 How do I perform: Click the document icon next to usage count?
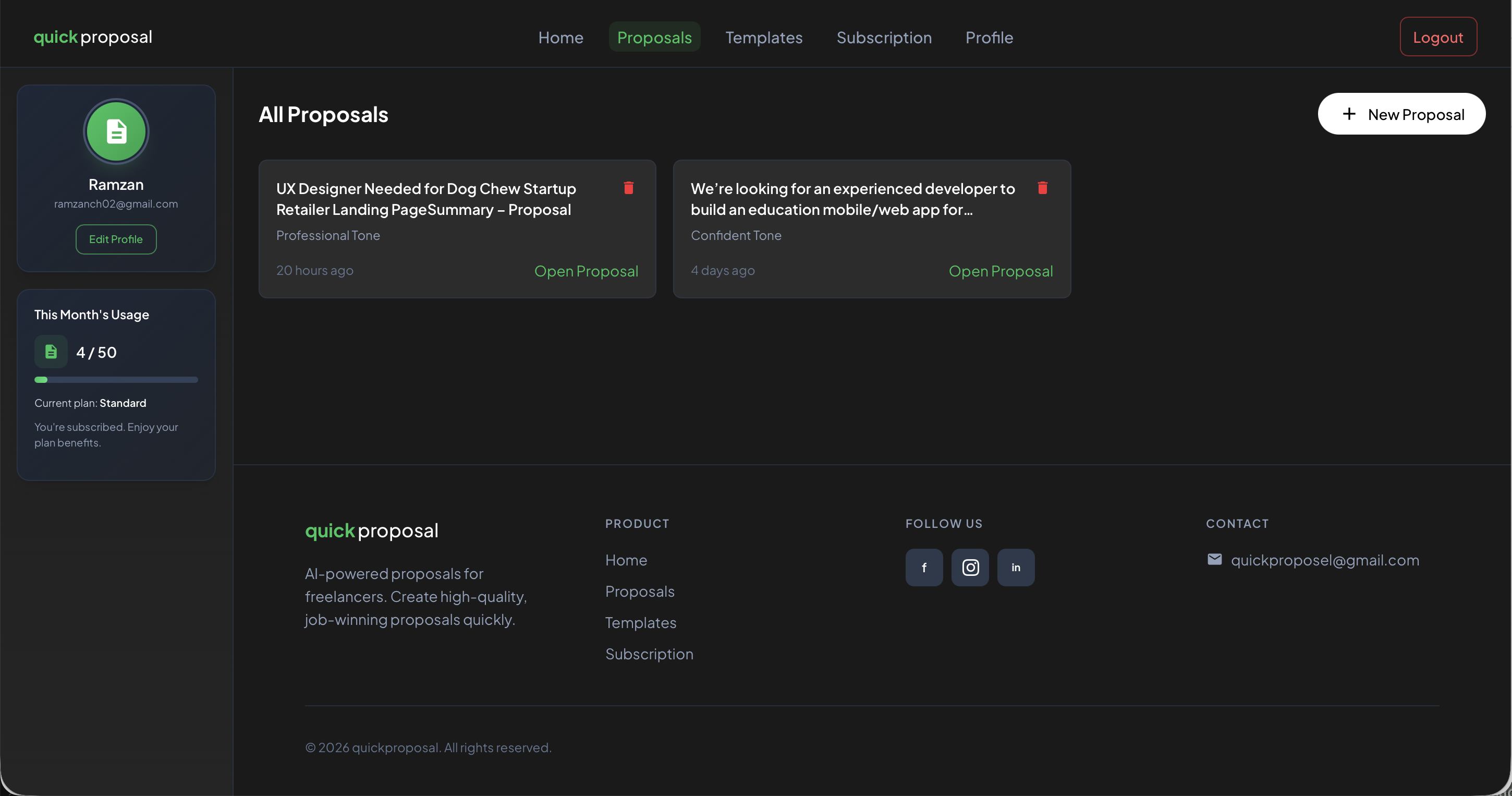[x=51, y=351]
